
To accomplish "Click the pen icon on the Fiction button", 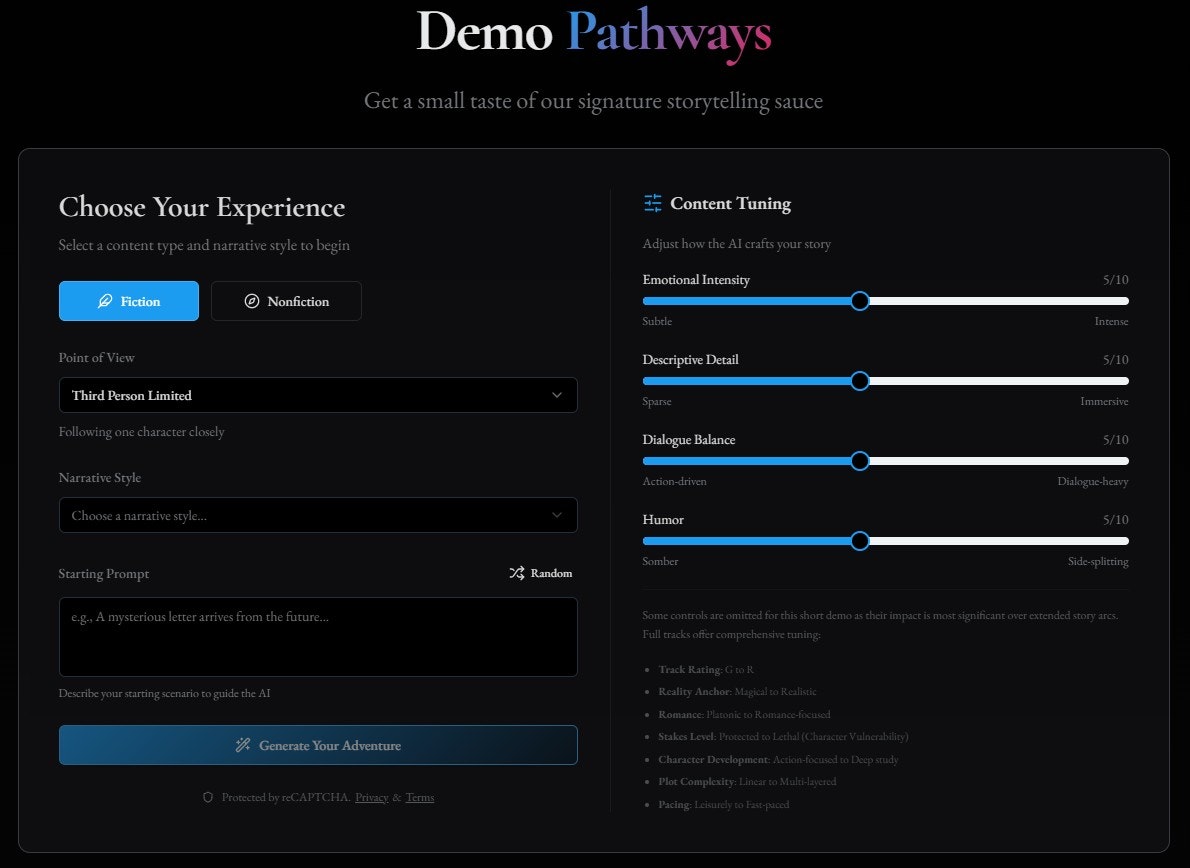I will coord(105,301).
